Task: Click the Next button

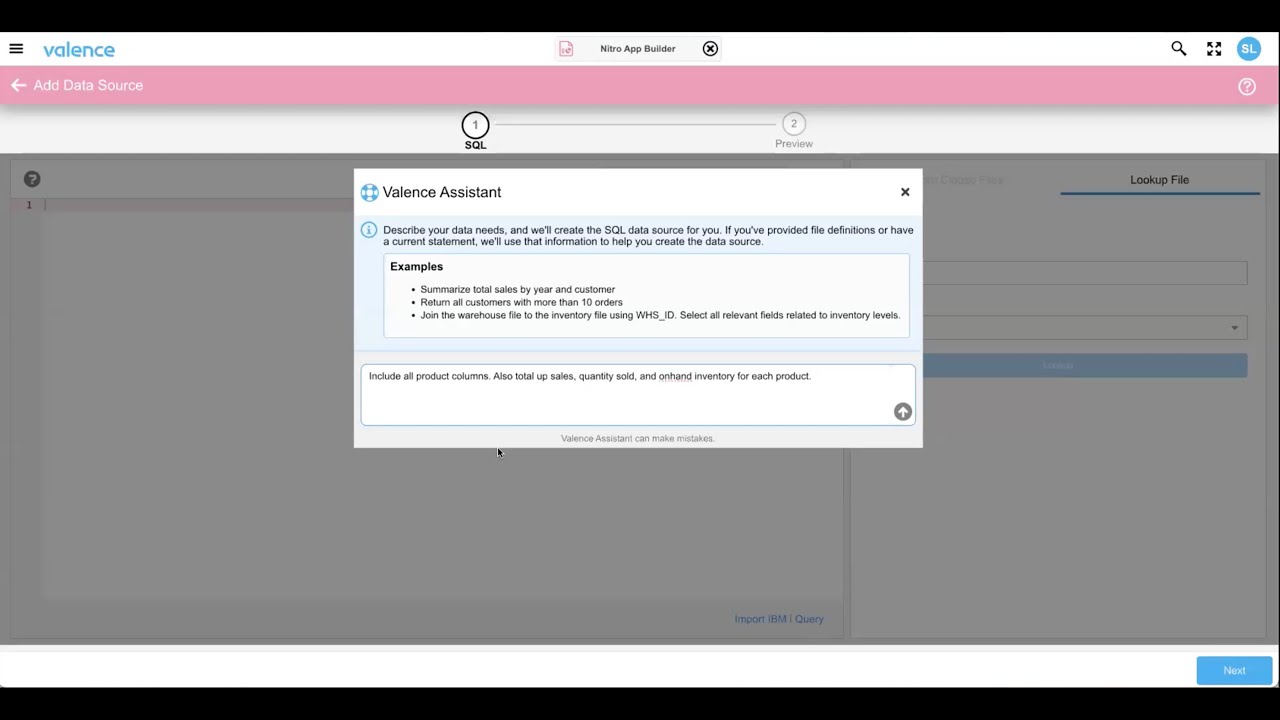Action: [x=1234, y=671]
